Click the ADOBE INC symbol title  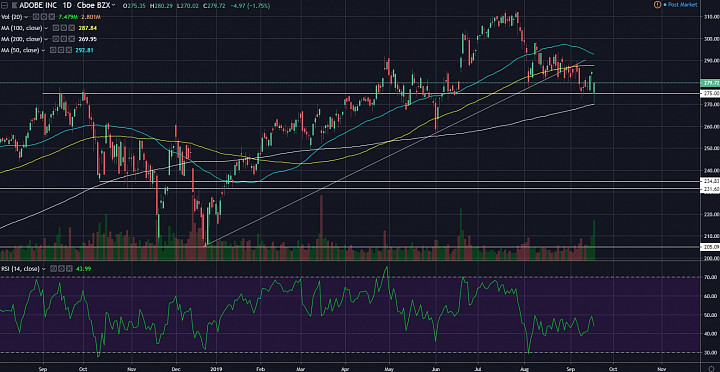[38, 5]
